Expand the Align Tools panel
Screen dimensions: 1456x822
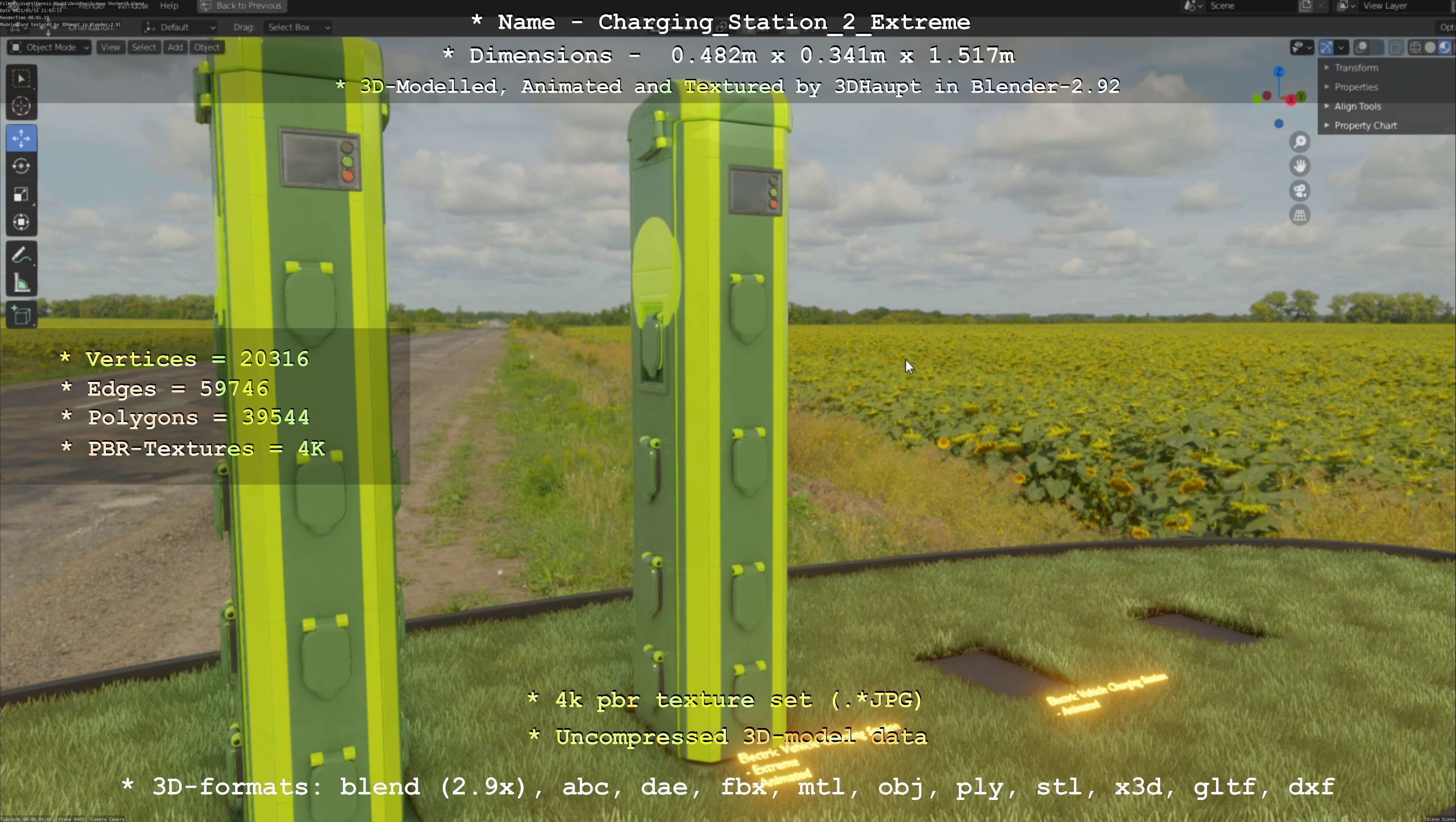(x=1357, y=106)
